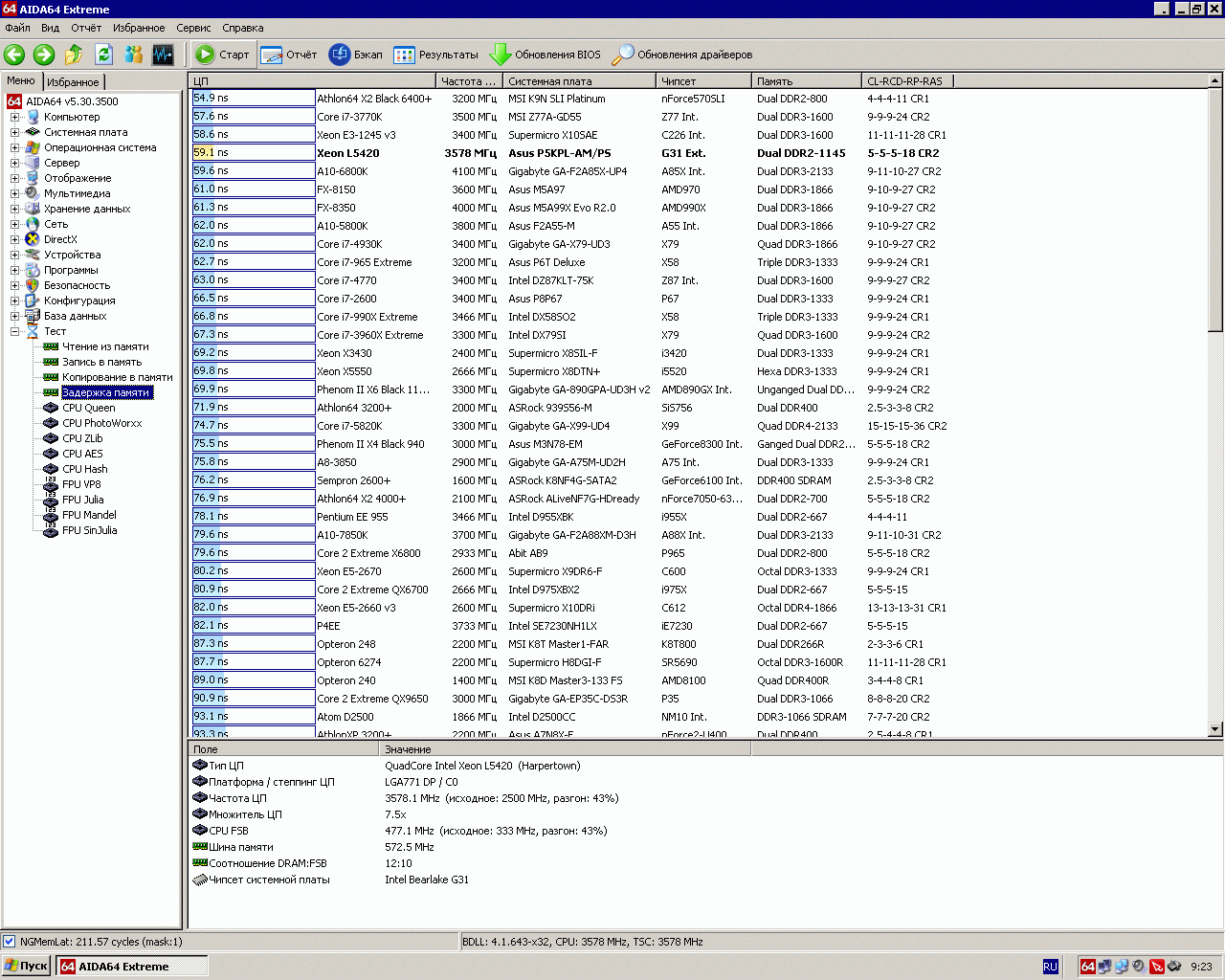
Task: Toggle the NGMemLat status bar checkbox
Action: coord(10,942)
